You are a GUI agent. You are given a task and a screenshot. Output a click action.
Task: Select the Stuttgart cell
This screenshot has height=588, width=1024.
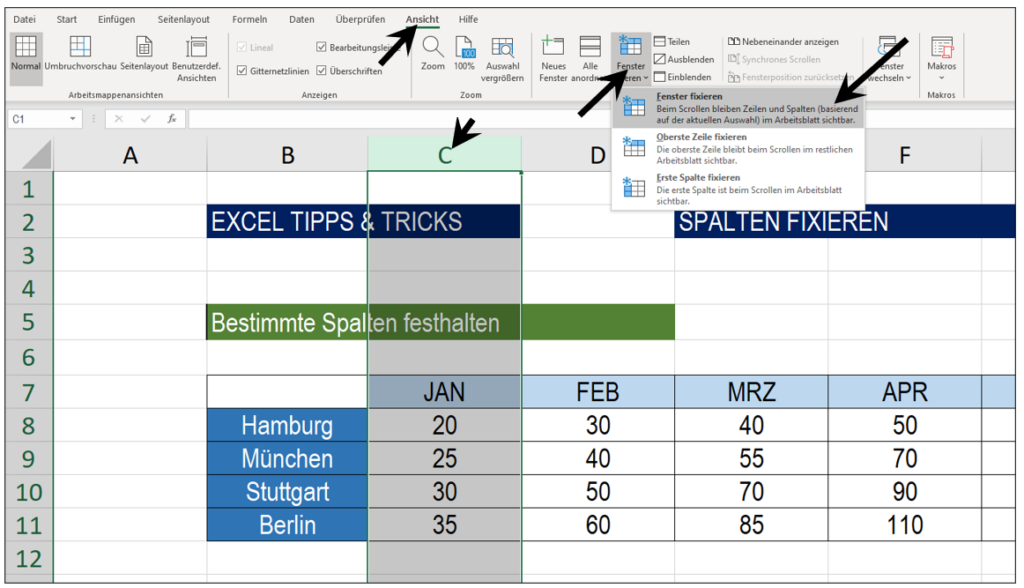pos(287,492)
